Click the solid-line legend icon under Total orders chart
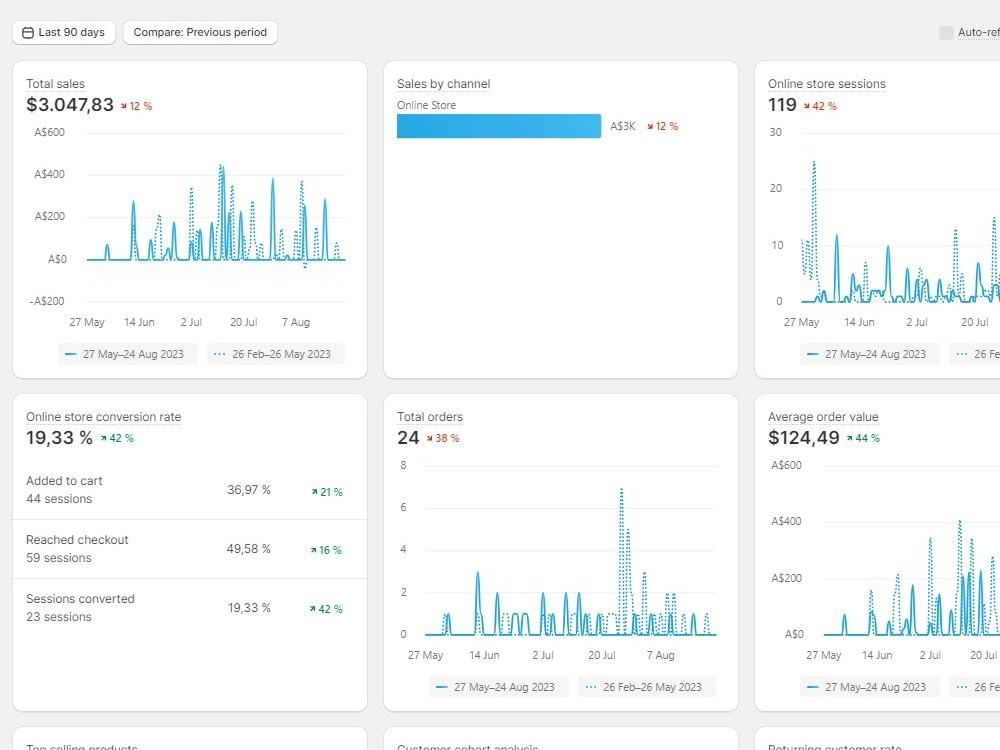The height and width of the screenshot is (750, 1000). point(442,687)
